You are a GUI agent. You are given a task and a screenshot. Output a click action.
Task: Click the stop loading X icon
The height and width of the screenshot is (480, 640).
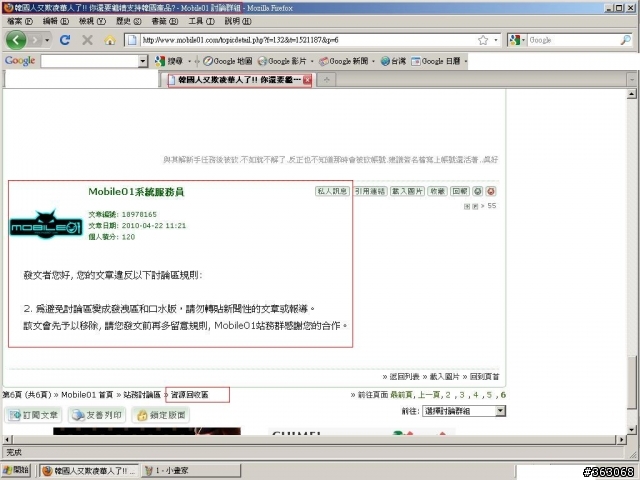pos(87,40)
